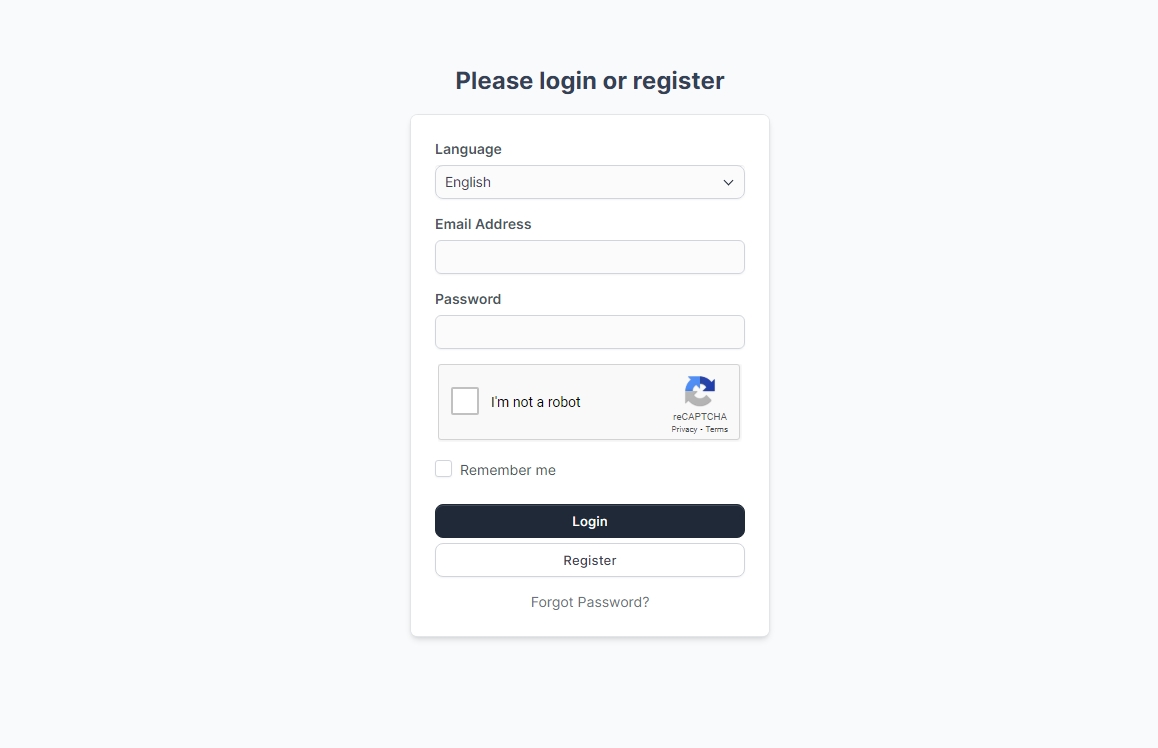Open the Language dropdown showing English

click(x=589, y=182)
